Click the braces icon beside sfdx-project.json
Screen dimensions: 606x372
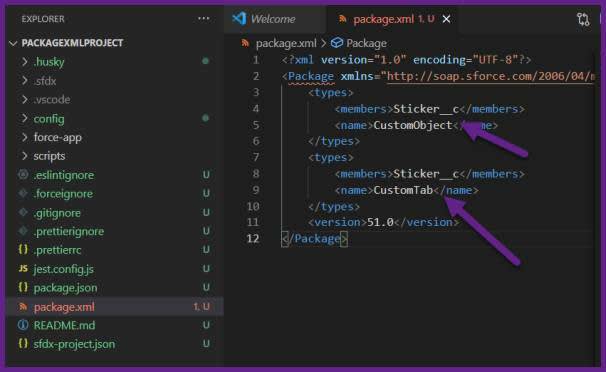pos(23,343)
